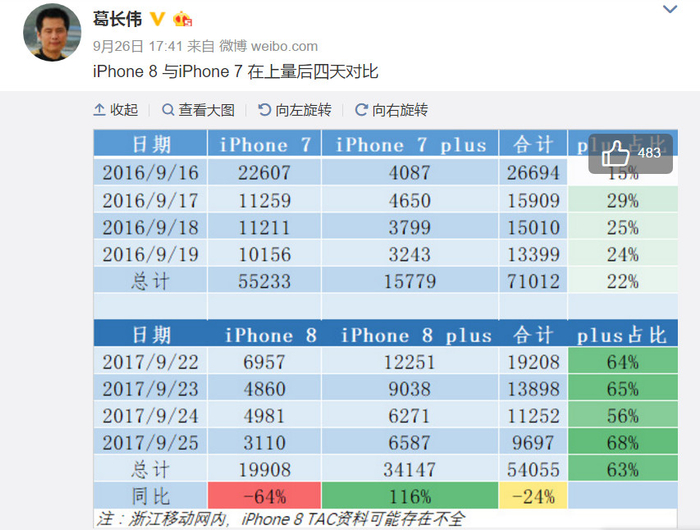
Task: Click the 29% plus share cell
Action: [623, 200]
